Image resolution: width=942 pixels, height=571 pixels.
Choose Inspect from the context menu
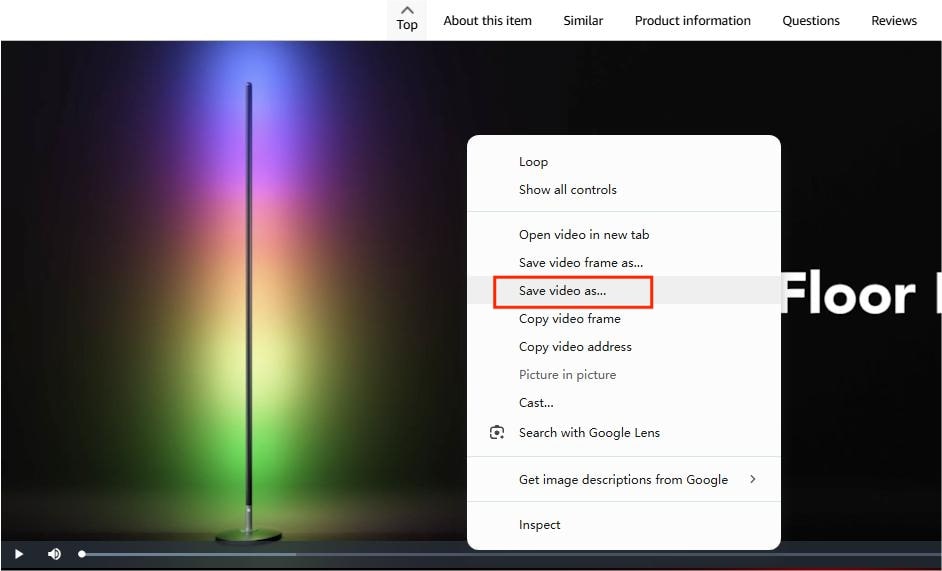tap(624, 524)
